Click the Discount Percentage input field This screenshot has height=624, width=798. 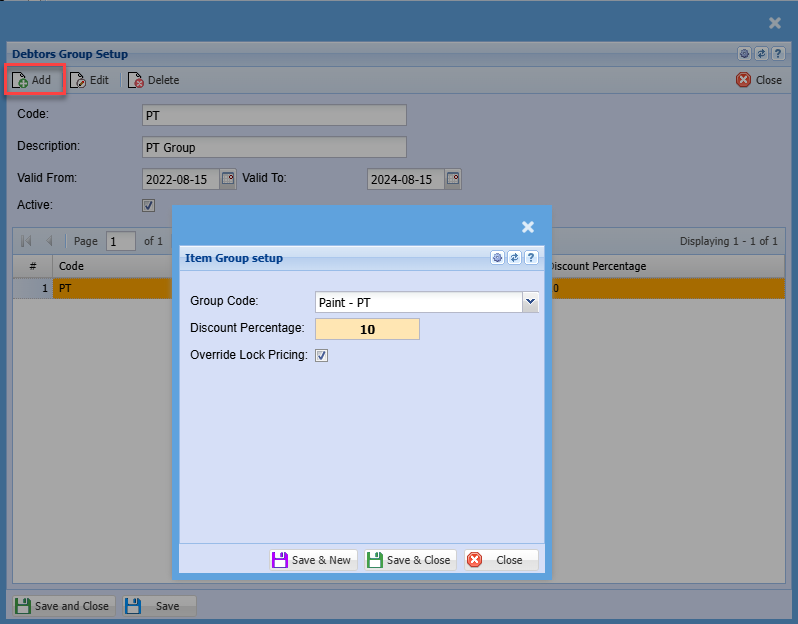coord(367,329)
